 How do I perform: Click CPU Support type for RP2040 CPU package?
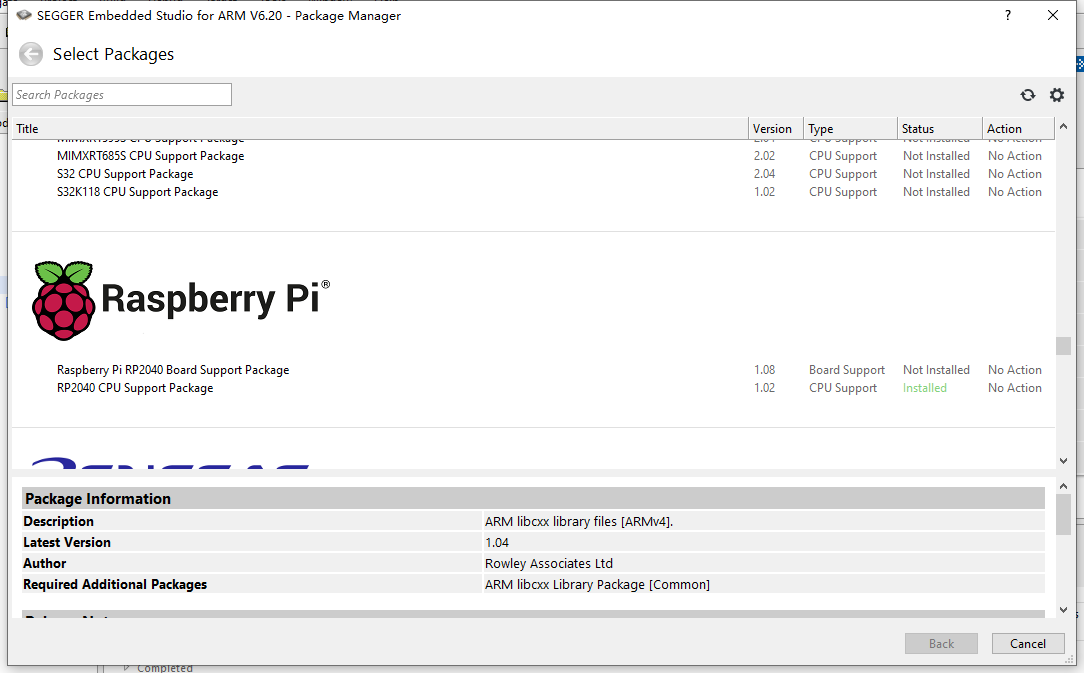pyautogui.click(x=843, y=388)
